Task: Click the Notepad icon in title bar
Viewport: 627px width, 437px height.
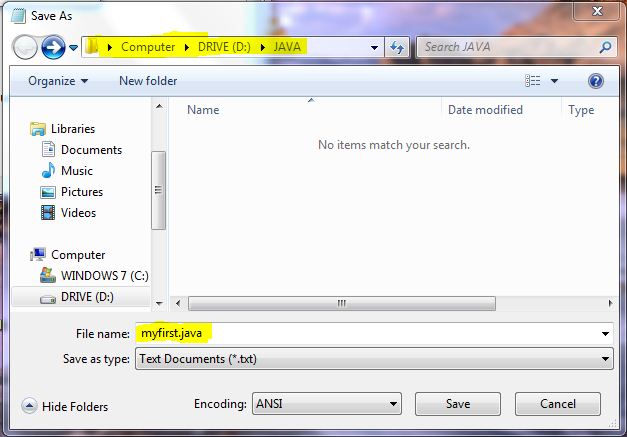Action: point(18,16)
